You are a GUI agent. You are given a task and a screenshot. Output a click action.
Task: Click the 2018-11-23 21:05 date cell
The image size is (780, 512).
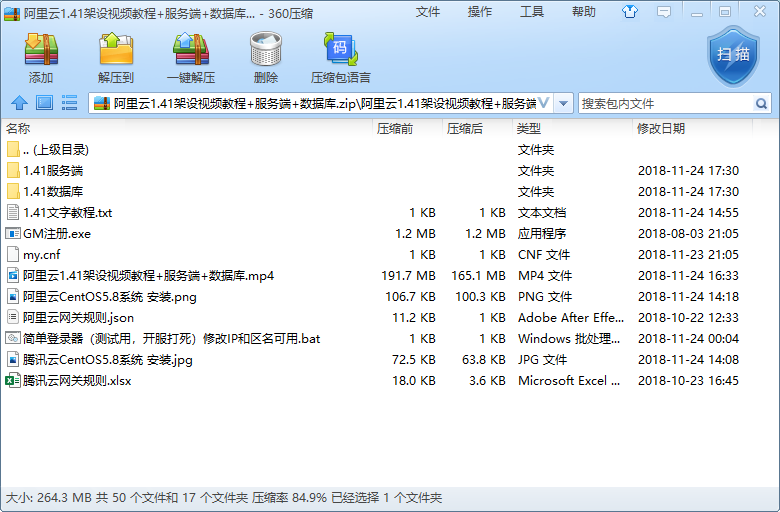[x=688, y=255]
